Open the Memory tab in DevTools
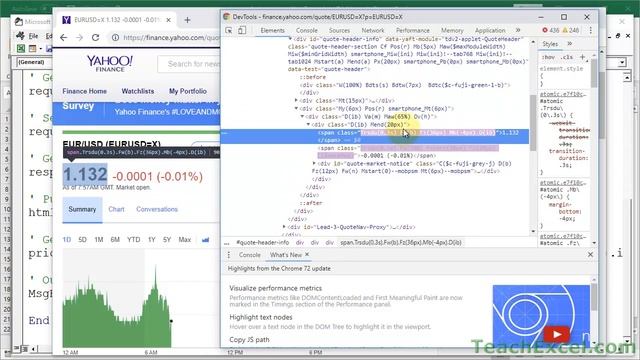Screen dimensions: 640x360 click(452, 31)
